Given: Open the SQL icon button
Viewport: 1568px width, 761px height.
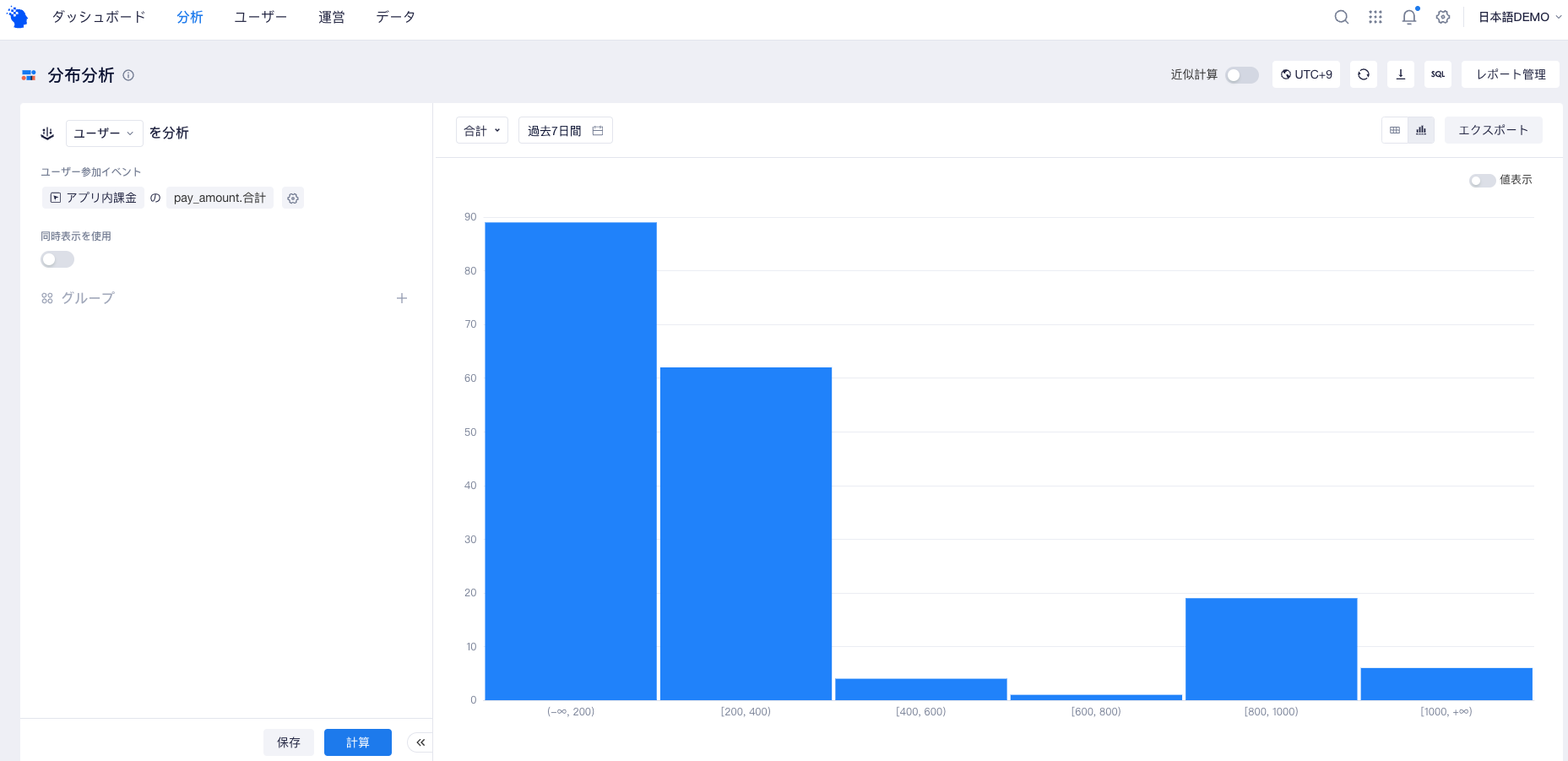Looking at the screenshot, I should click(x=1438, y=74).
